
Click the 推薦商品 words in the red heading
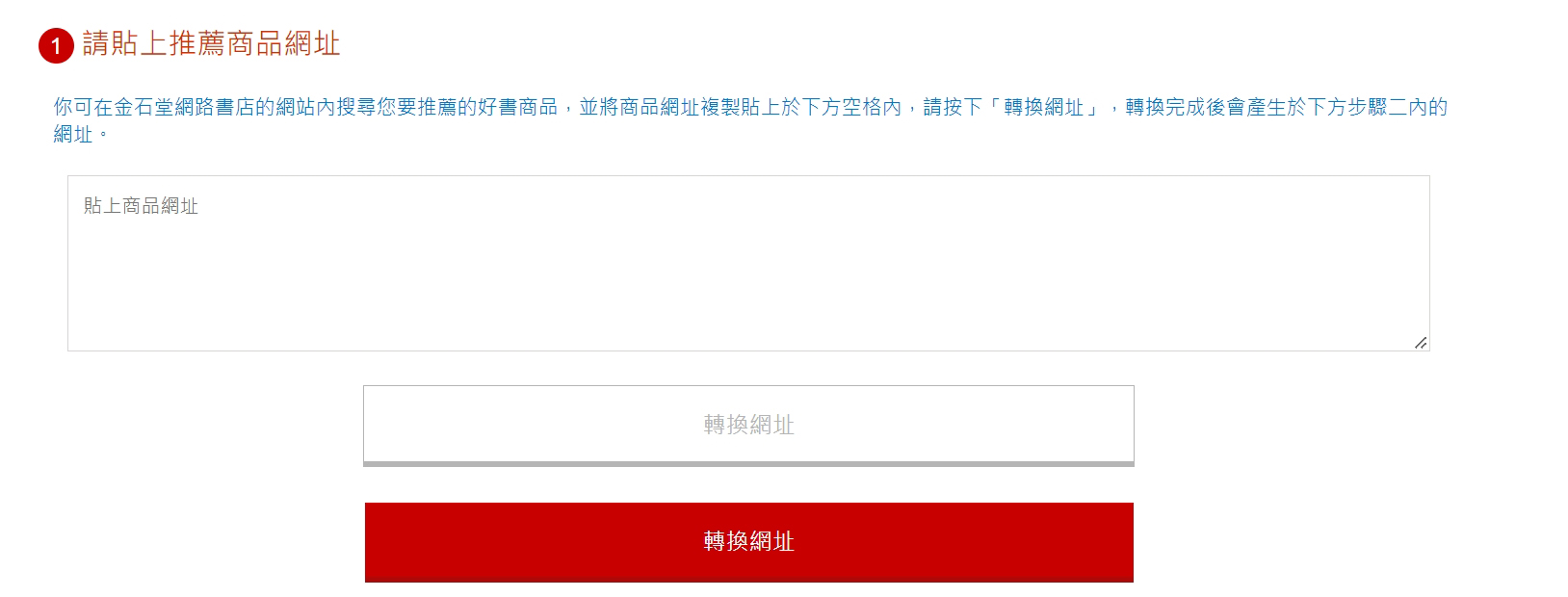point(226,44)
